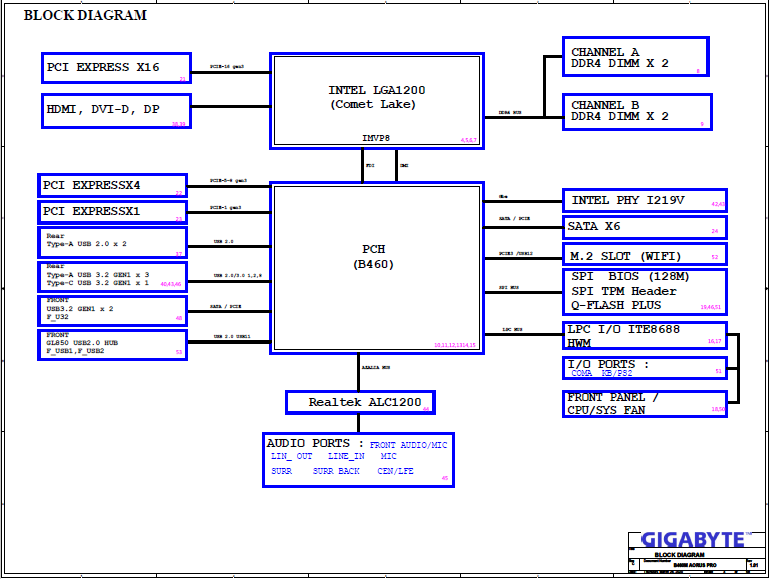Click 'Q-FLASH PLUS' line
Viewport: 772px width, 579px height.
616,305
